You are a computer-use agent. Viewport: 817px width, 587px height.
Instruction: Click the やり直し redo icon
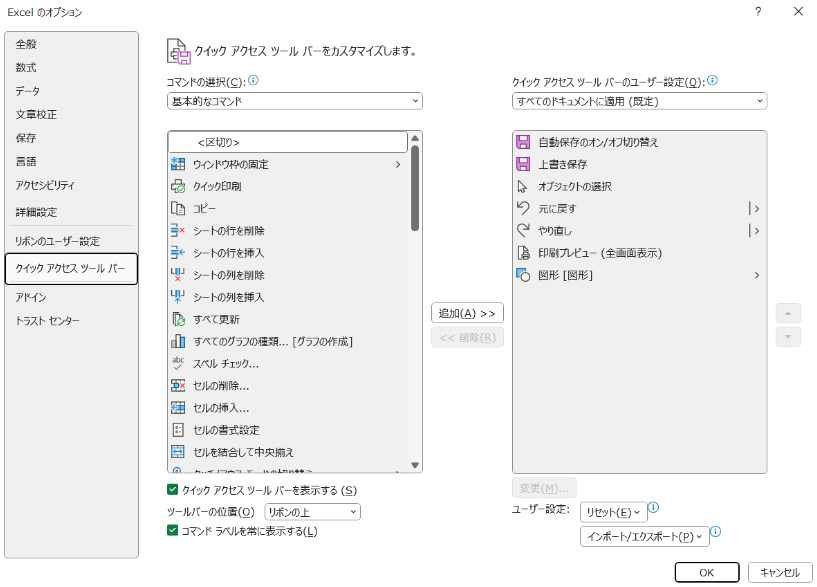[x=523, y=231]
